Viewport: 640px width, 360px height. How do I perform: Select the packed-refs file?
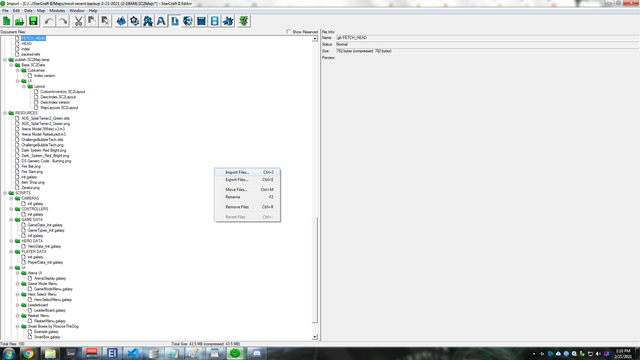pos(31,54)
